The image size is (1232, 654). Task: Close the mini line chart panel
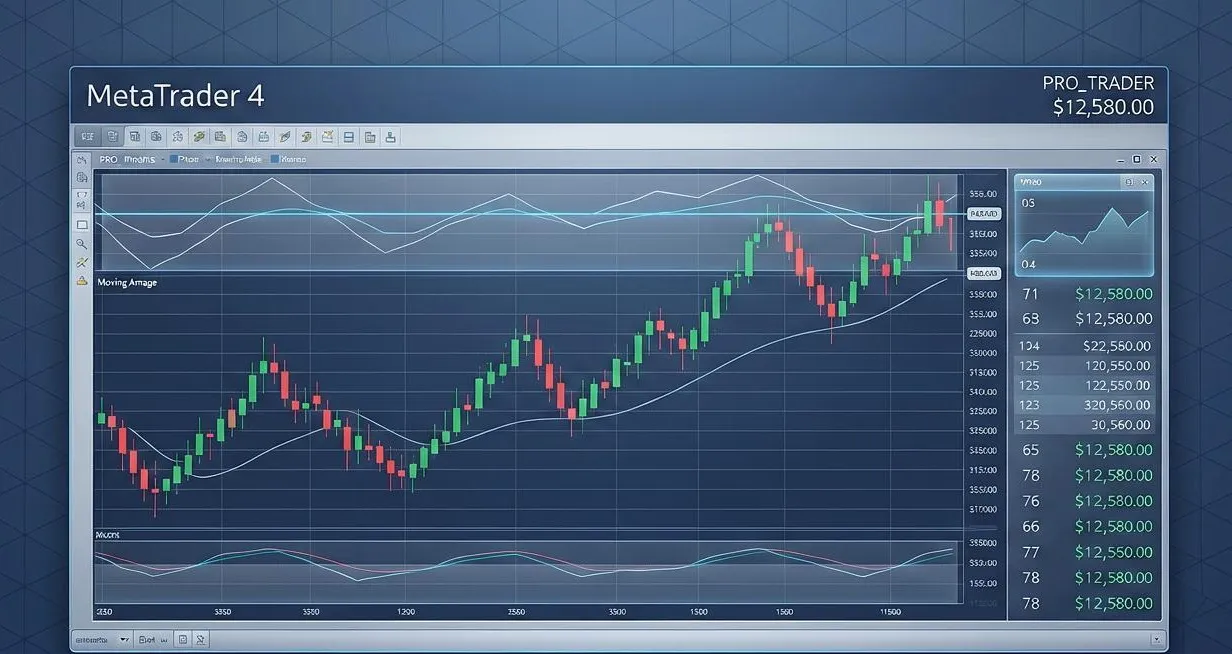[x=1145, y=182]
